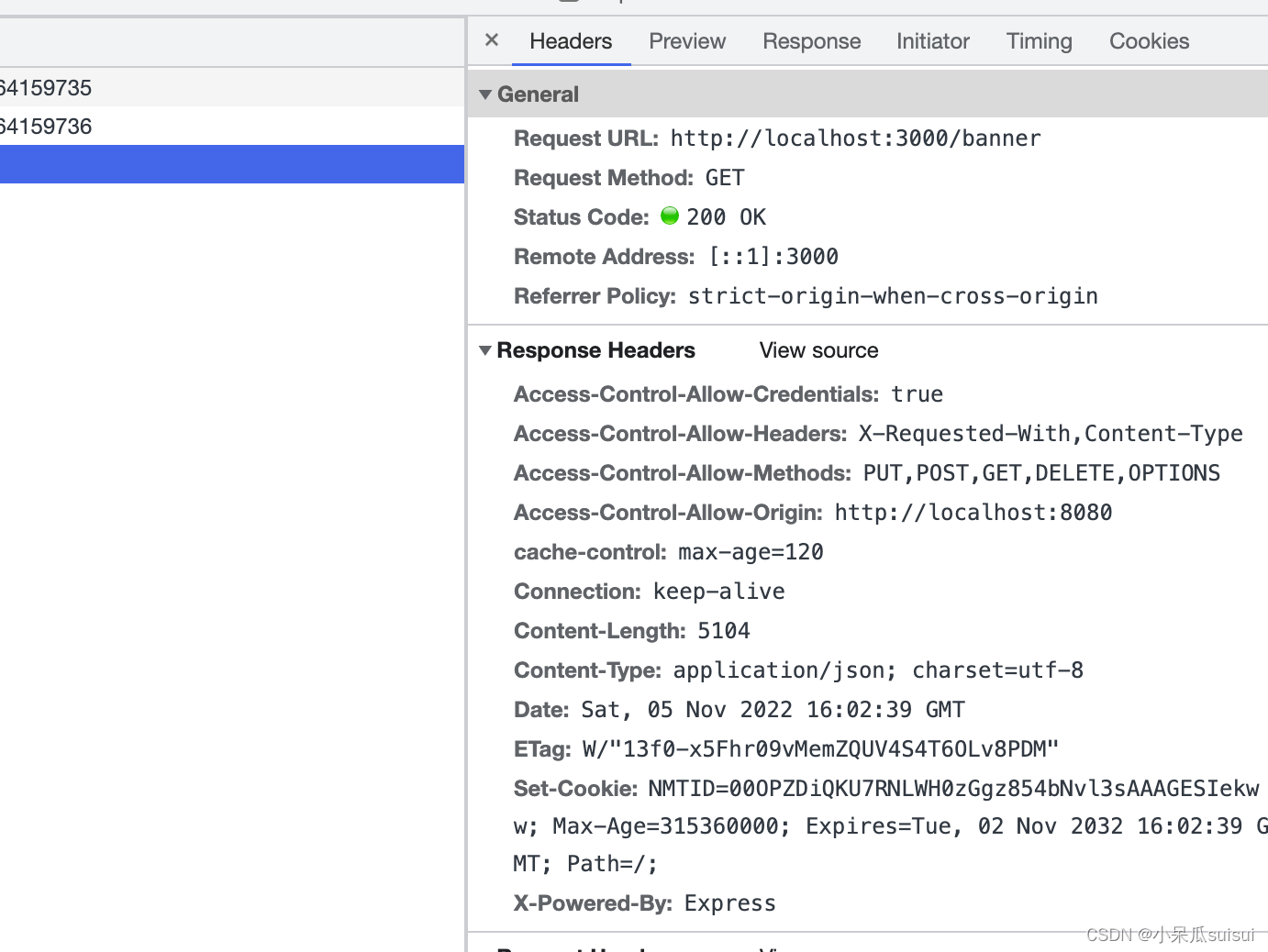Switch to the Headers tab

571,41
